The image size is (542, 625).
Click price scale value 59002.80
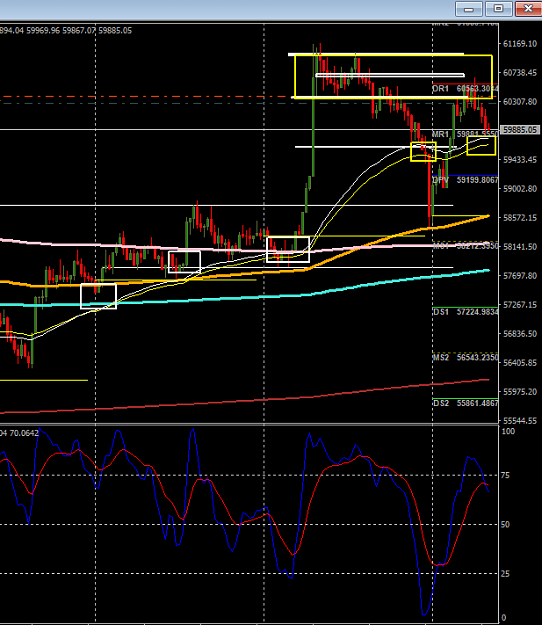(x=520, y=189)
